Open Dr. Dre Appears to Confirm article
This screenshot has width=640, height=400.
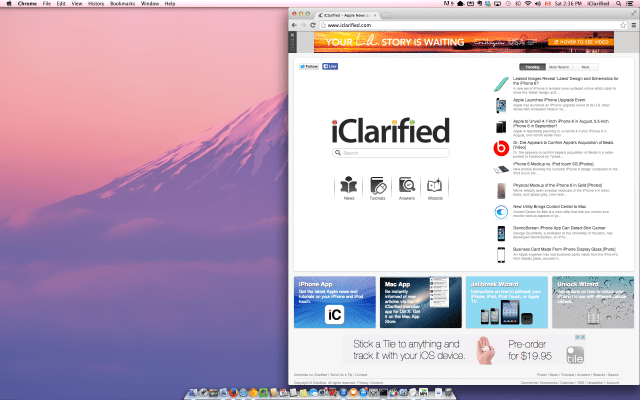563,144
